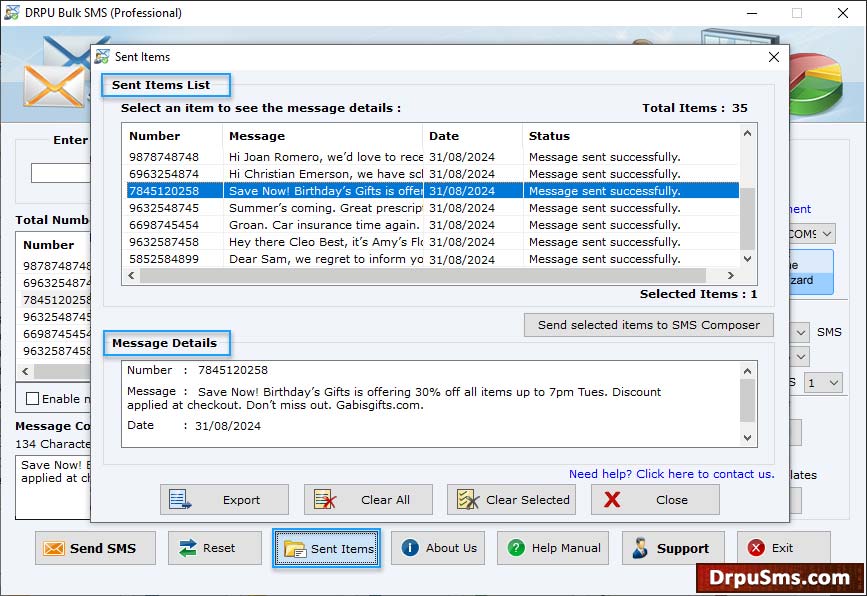Click status cell of Hi Christian Emerson row
867x596 pixels.
[631, 174]
